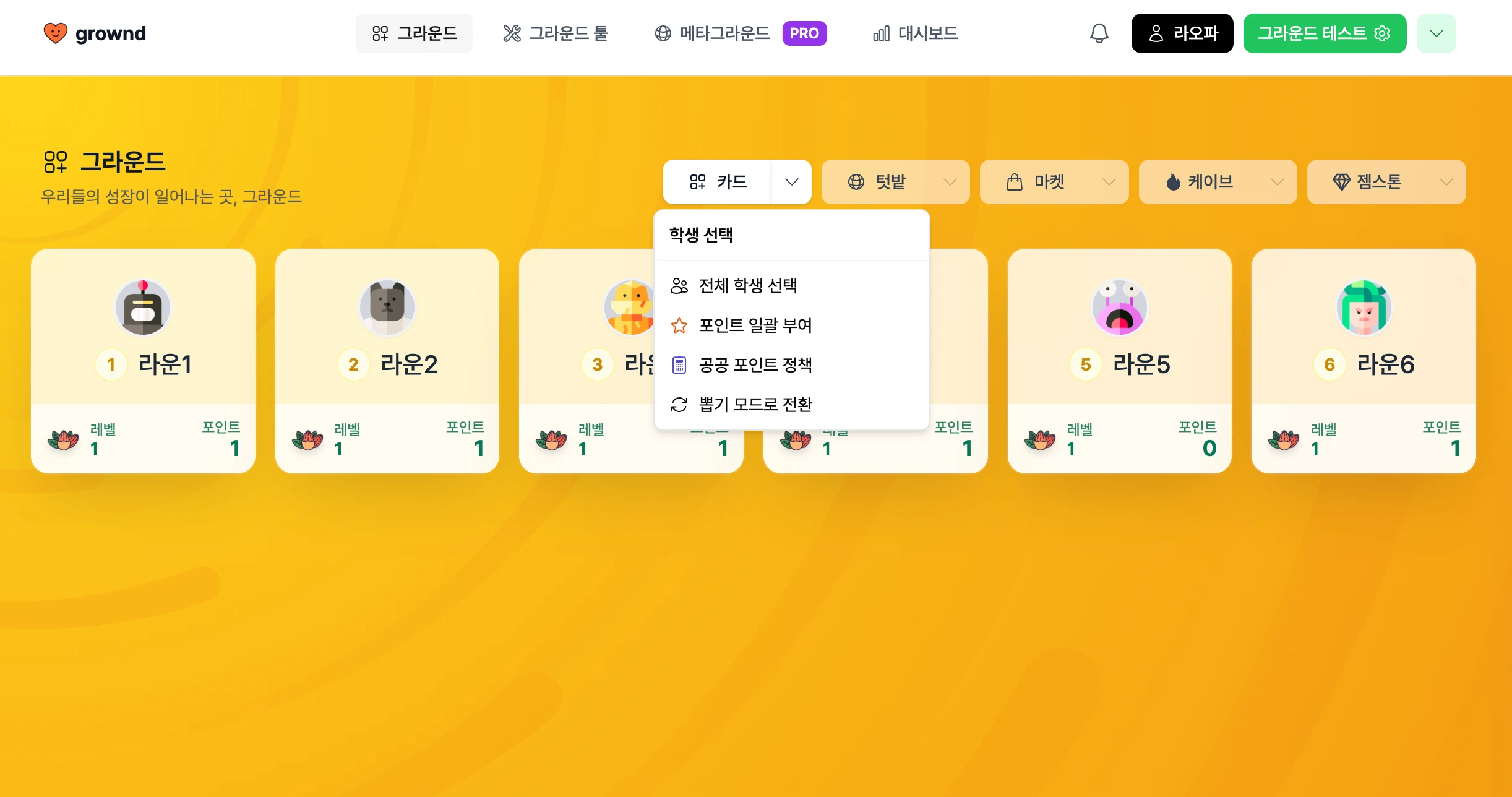Open the 마켓 dropdown
This screenshot has height=797, width=1512.
(1054, 182)
